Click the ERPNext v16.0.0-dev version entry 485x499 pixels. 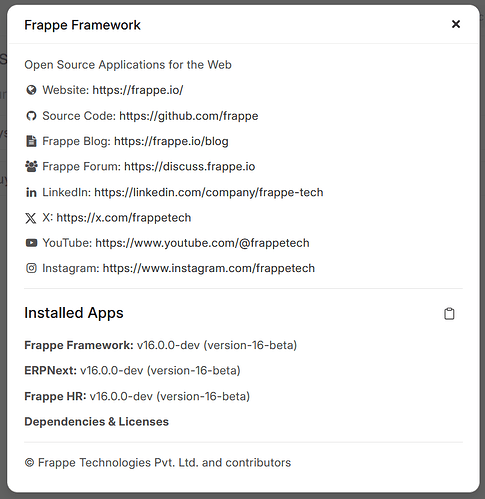click(132, 371)
